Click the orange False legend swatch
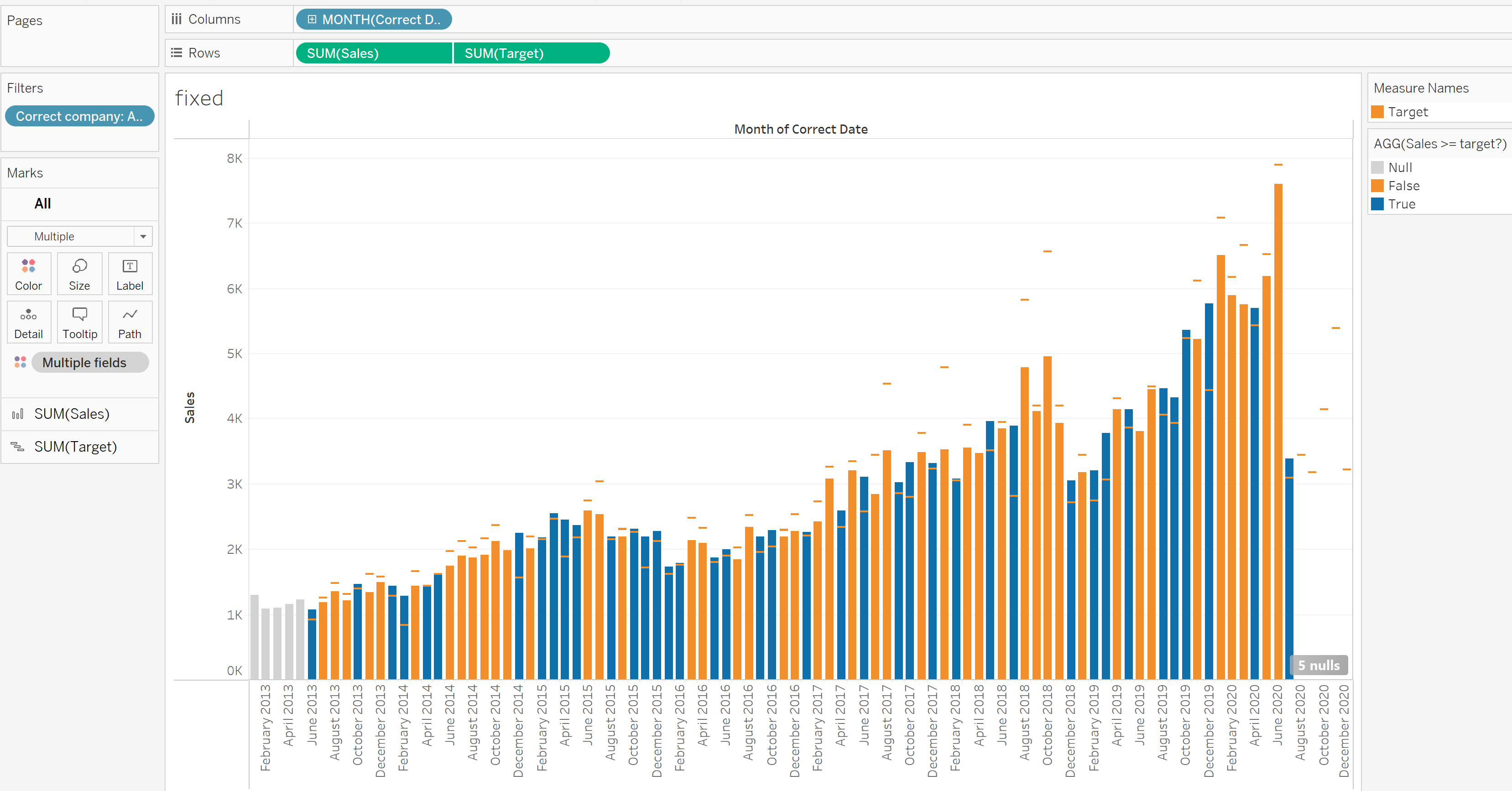1512x791 pixels. point(1377,186)
